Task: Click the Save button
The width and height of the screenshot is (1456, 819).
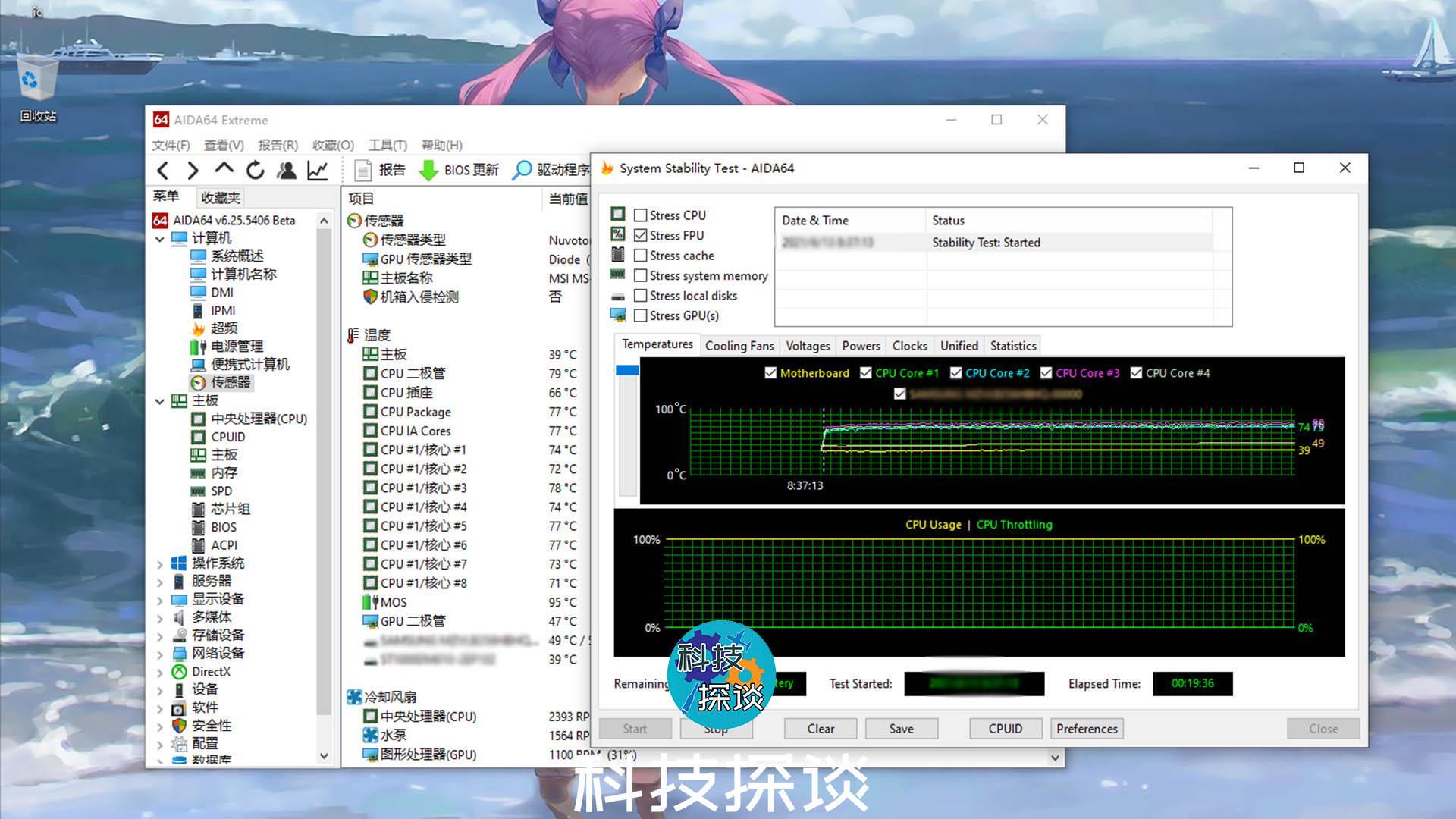Action: 901,729
